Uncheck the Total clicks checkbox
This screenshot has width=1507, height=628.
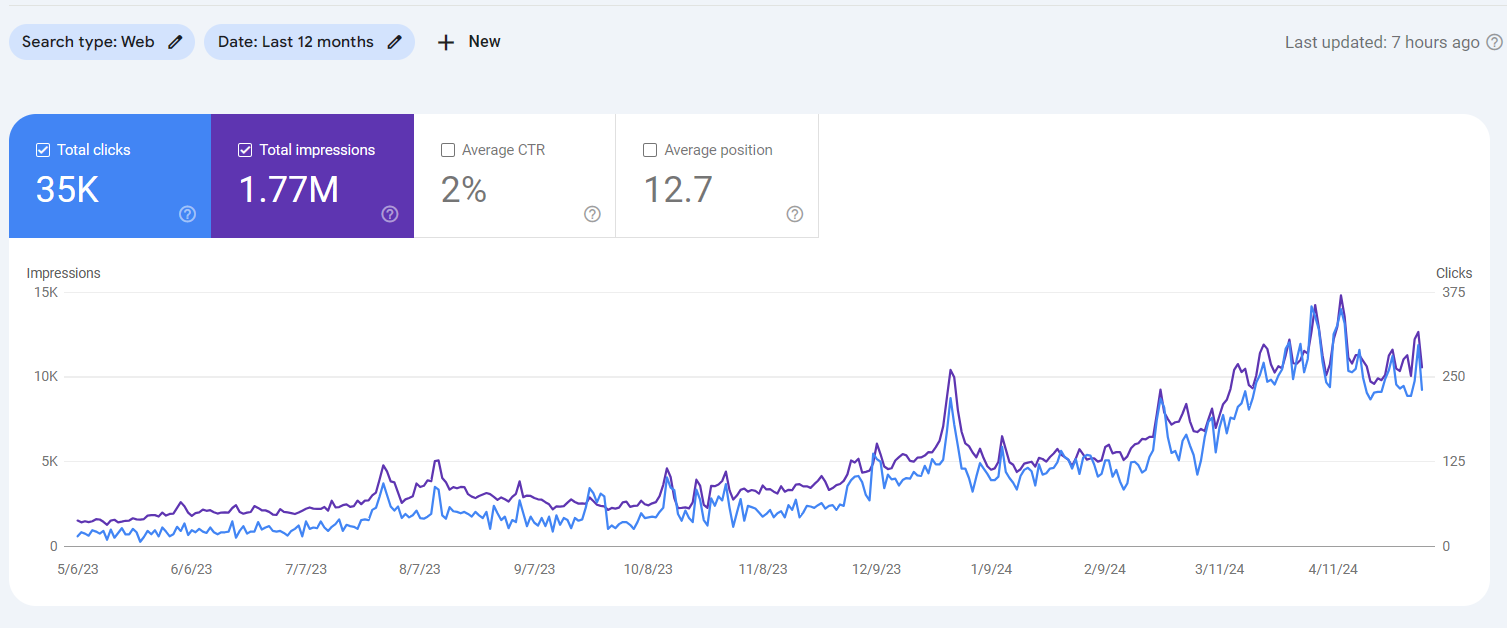(x=42, y=149)
